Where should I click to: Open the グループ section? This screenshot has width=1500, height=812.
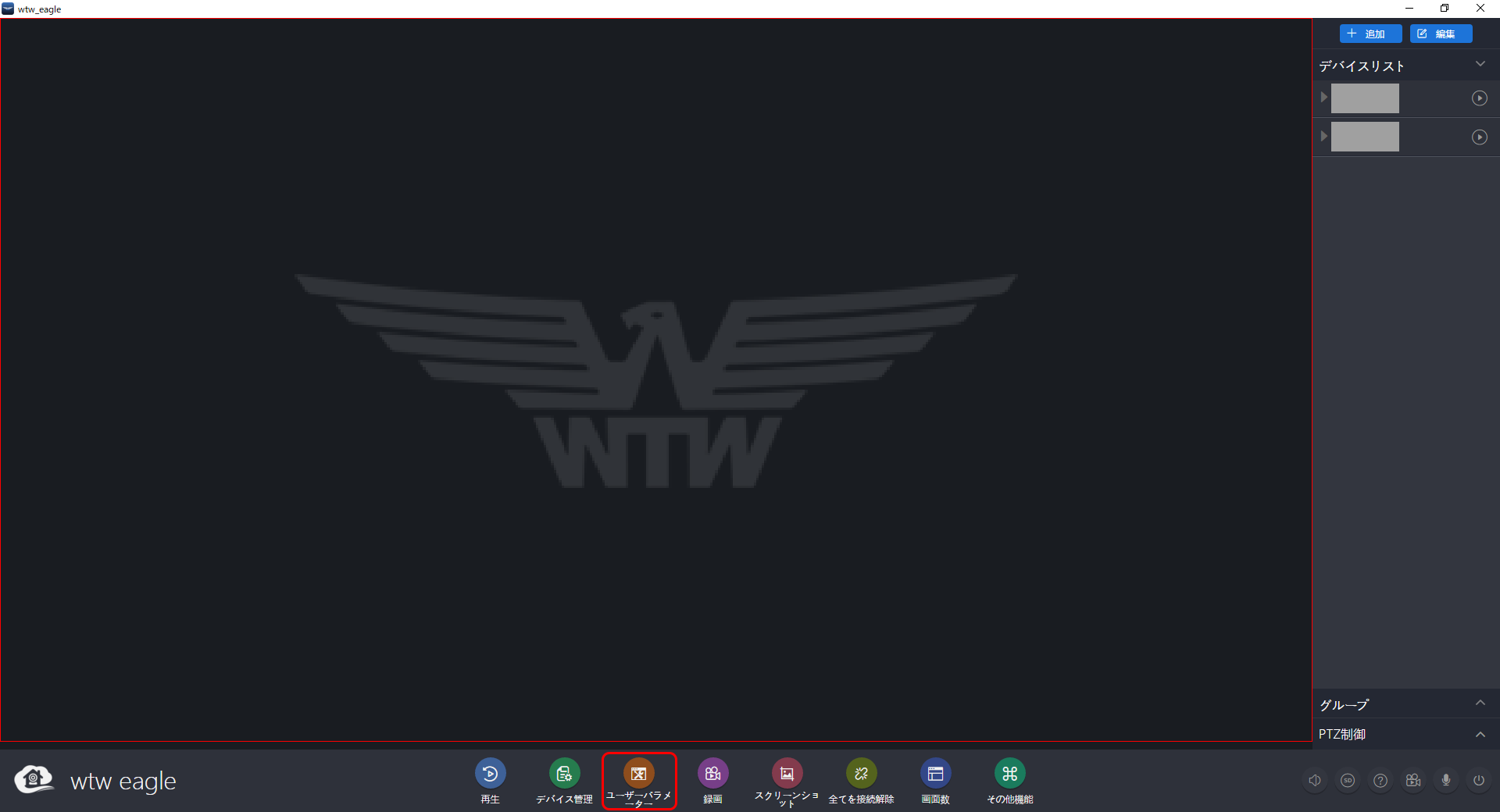(1343, 704)
